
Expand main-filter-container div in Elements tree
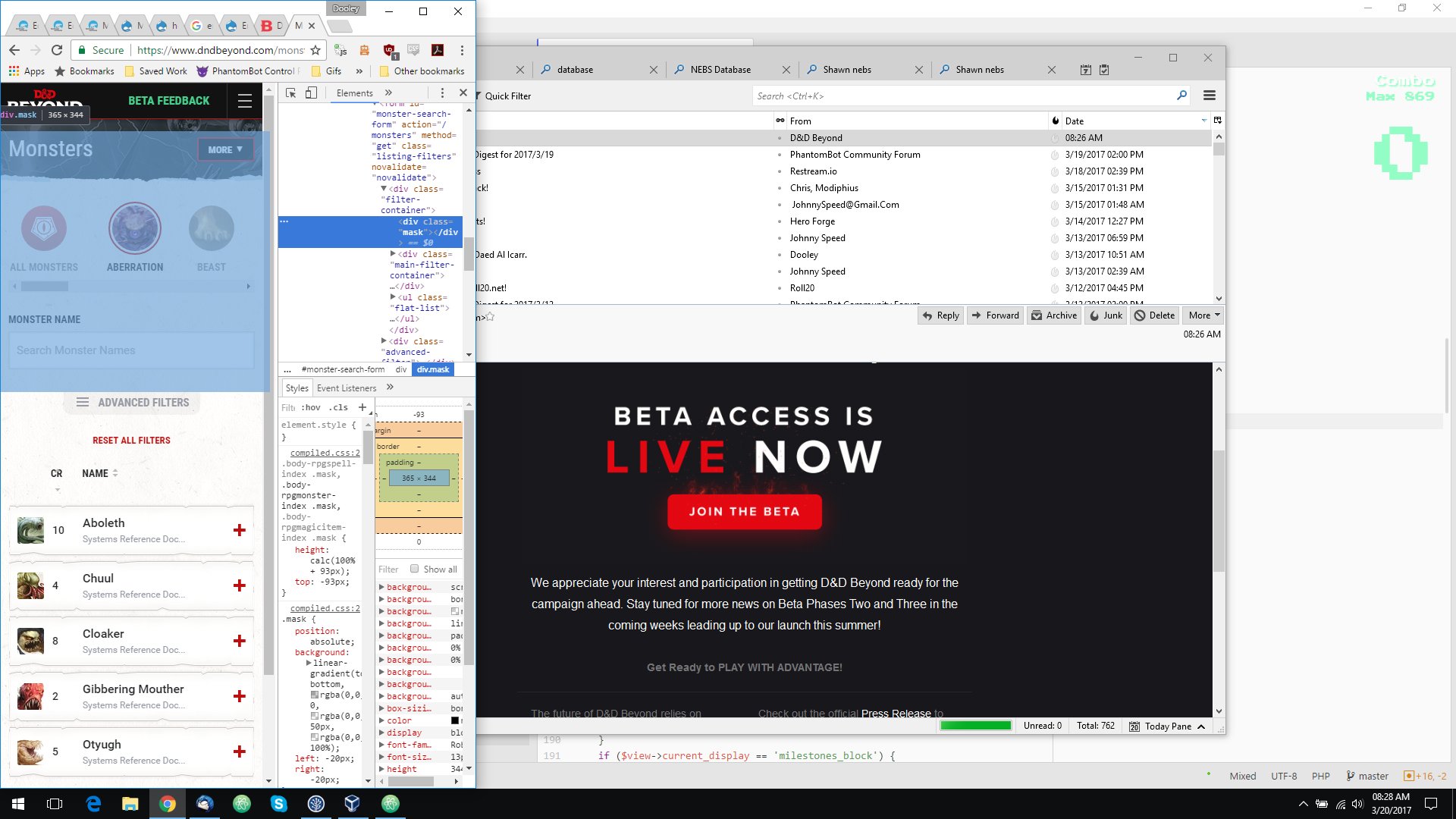tap(393, 254)
